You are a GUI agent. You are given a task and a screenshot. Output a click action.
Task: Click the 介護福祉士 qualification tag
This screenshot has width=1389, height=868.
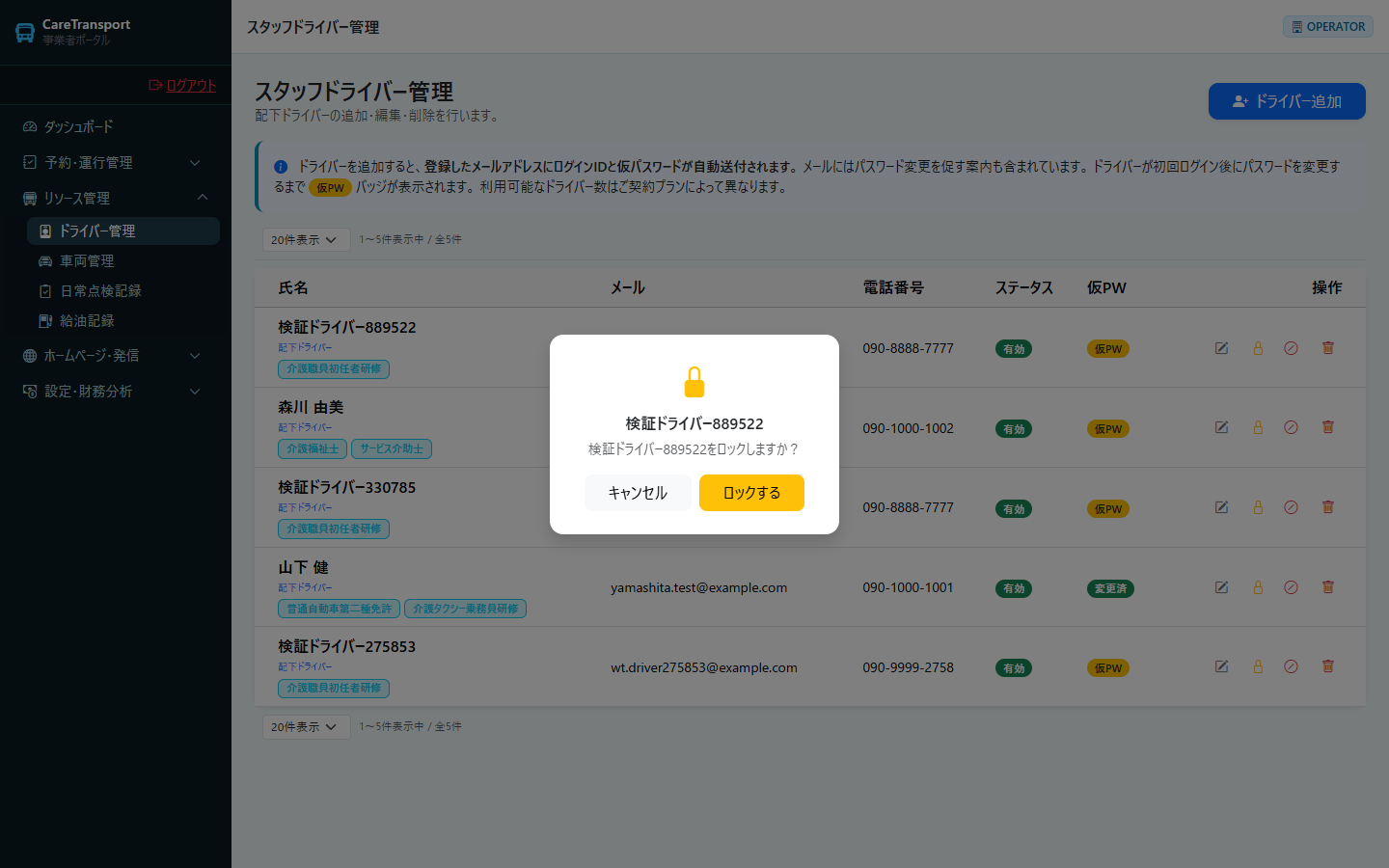pyautogui.click(x=313, y=448)
